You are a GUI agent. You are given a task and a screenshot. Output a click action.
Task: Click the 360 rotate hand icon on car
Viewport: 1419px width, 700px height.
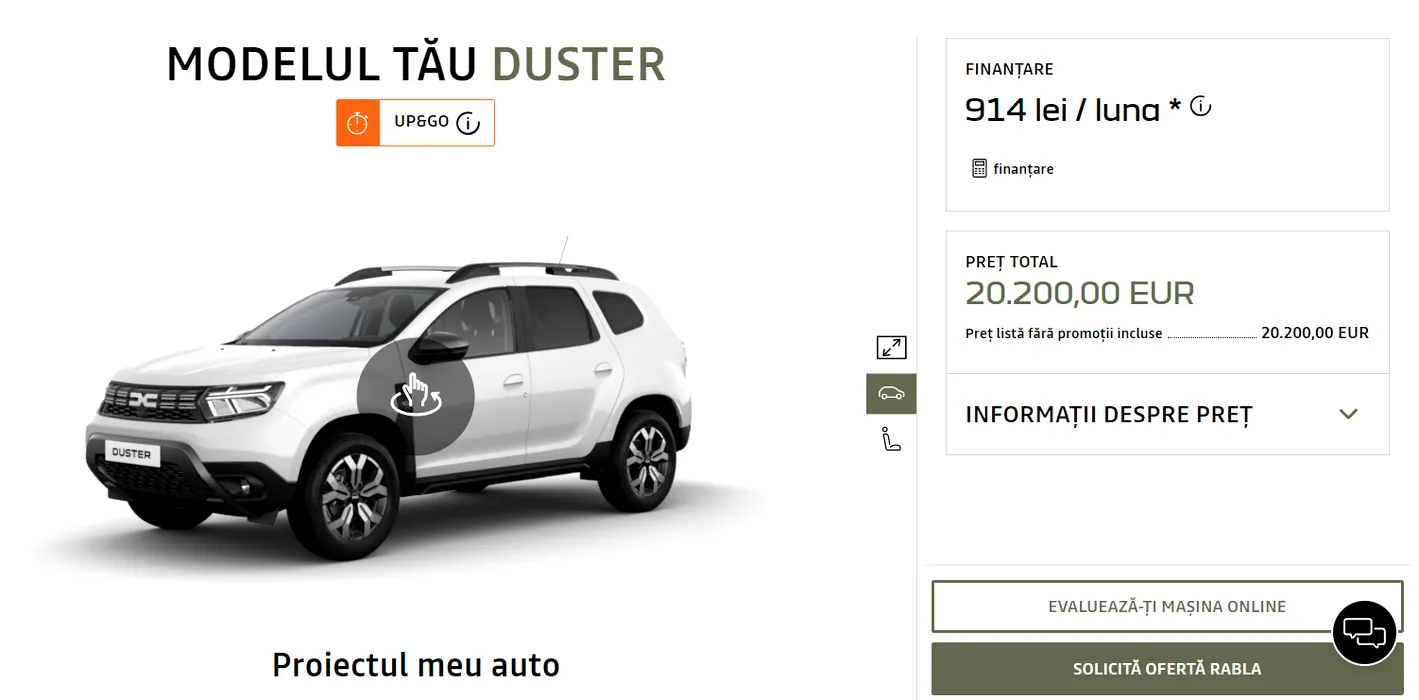416,396
